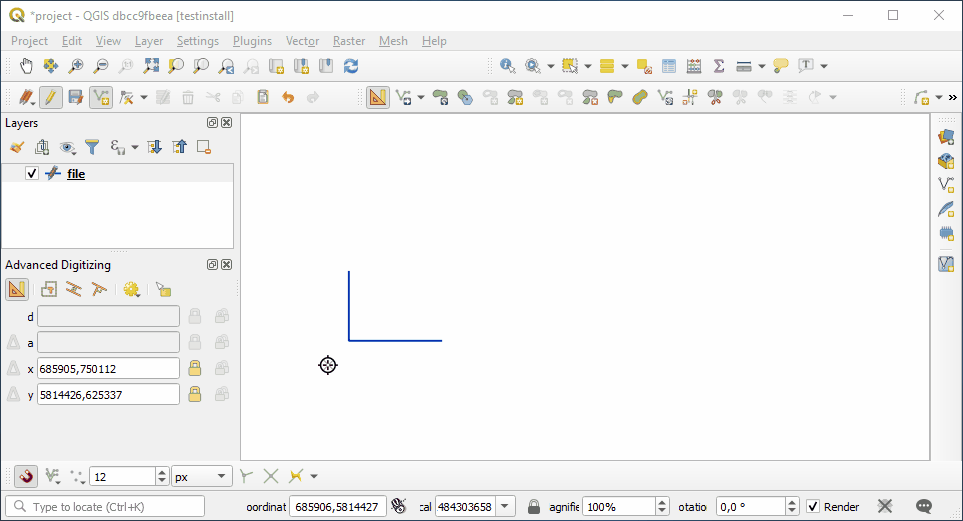Open the Vector menu
Image resolution: width=963 pixels, height=521 pixels.
pos(302,41)
